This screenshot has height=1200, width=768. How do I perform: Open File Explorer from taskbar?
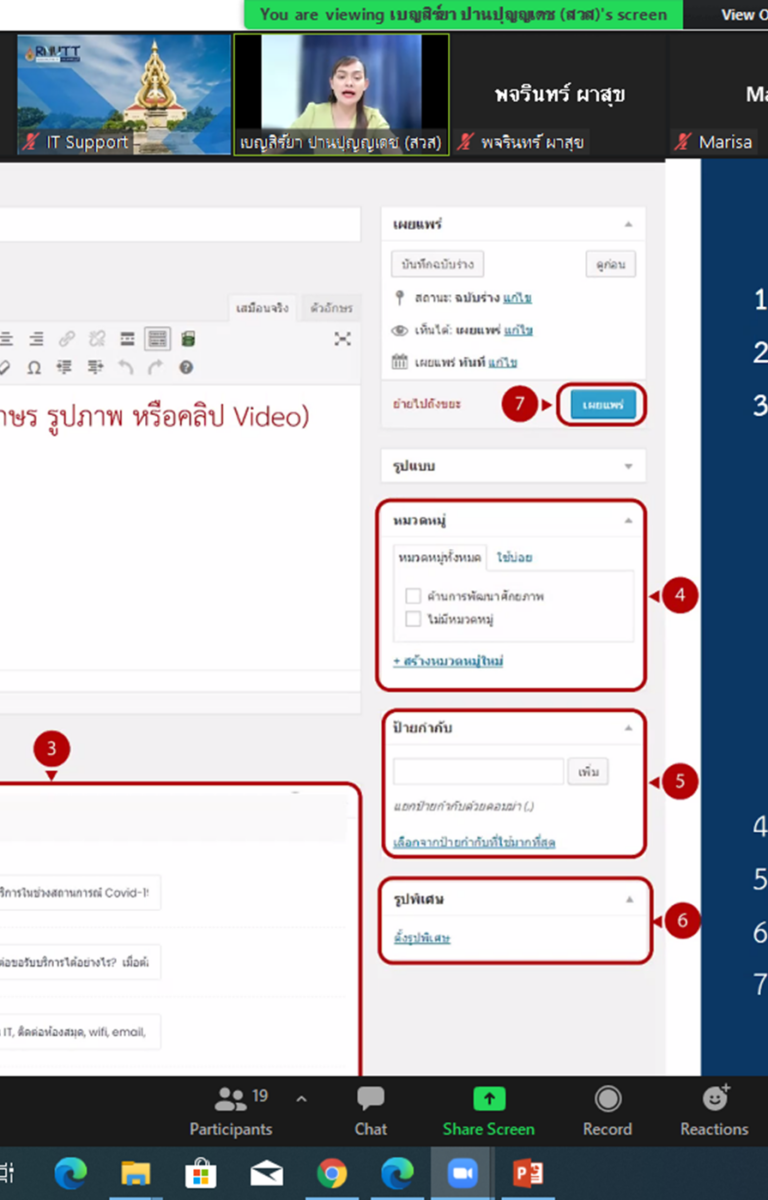click(x=135, y=1173)
